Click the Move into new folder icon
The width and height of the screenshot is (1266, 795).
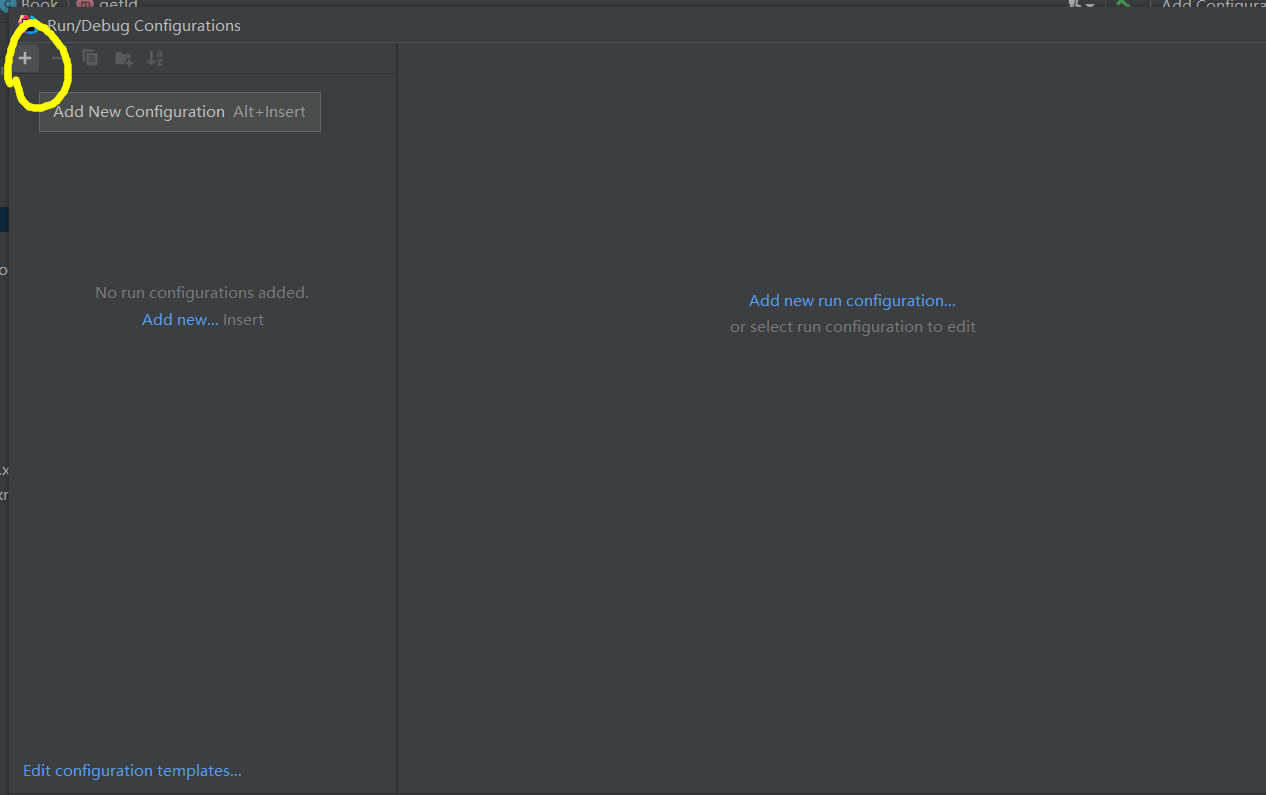click(123, 58)
